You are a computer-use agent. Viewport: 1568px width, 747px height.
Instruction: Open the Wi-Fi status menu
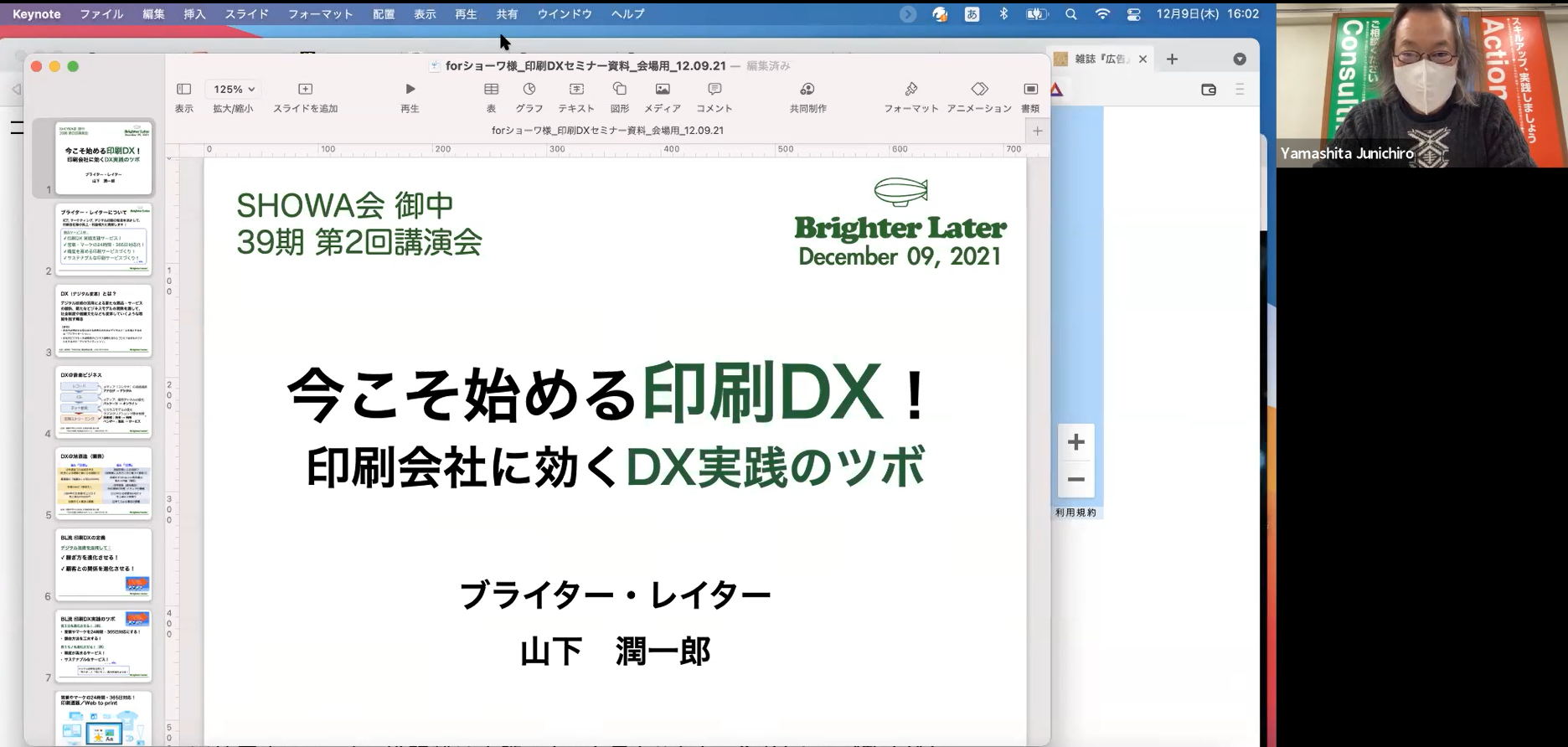1102,14
